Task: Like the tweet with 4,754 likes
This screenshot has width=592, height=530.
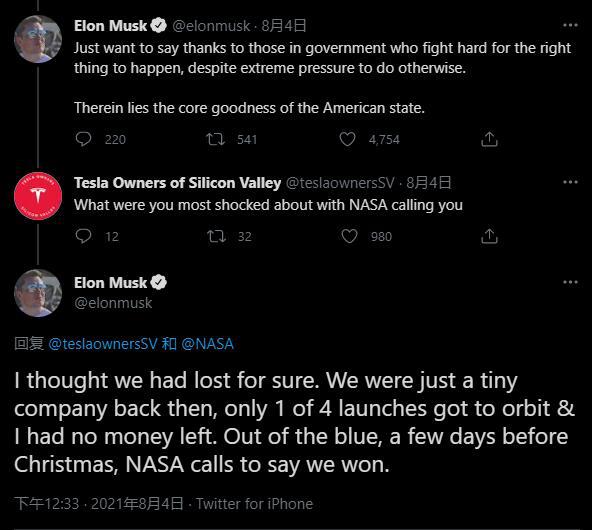Action: pyautogui.click(x=347, y=139)
